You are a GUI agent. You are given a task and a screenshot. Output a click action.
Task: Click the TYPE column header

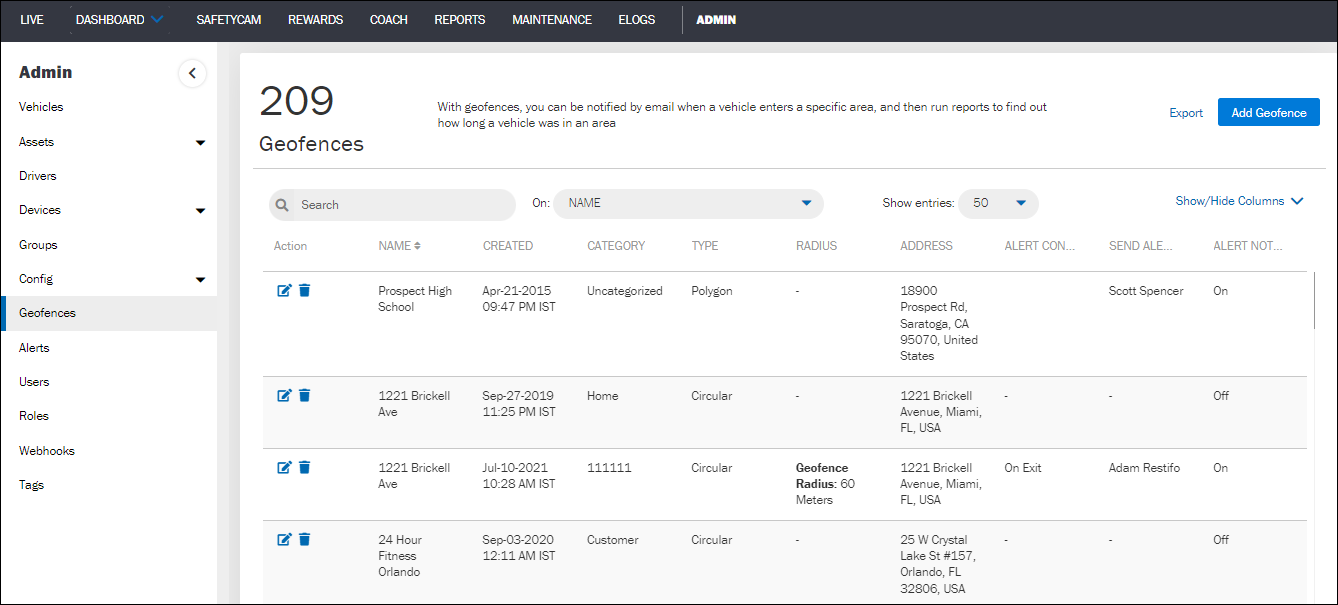[x=705, y=246]
